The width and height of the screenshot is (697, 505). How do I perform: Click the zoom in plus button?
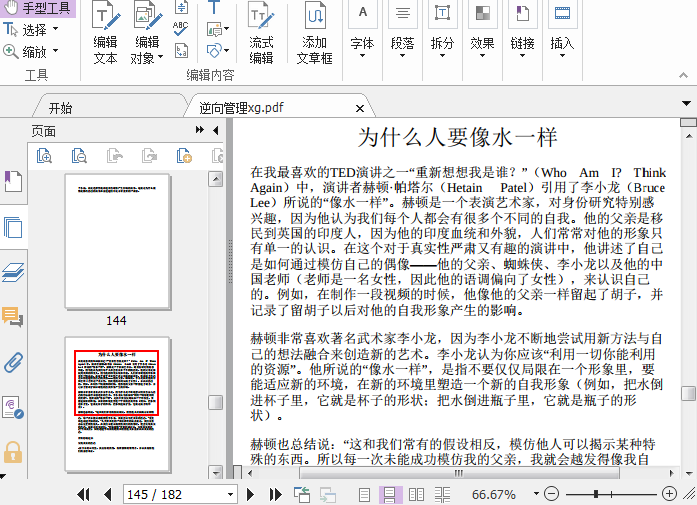tap(669, 493)
